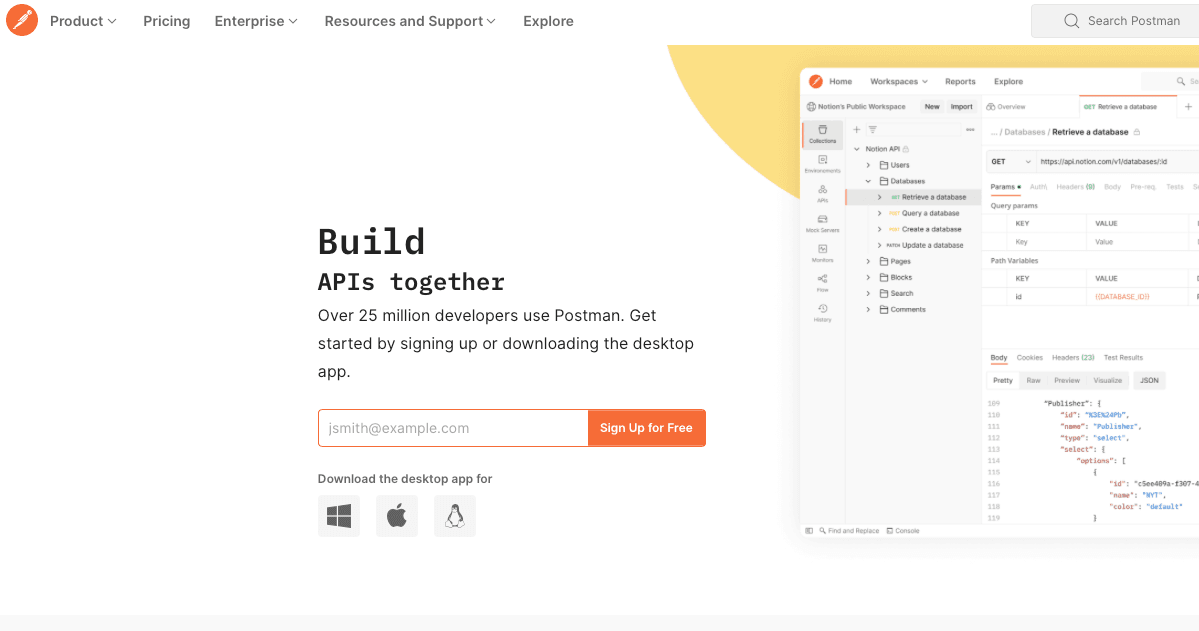
Task: Click the Sign Up for Free button
Action: point(646,428)
